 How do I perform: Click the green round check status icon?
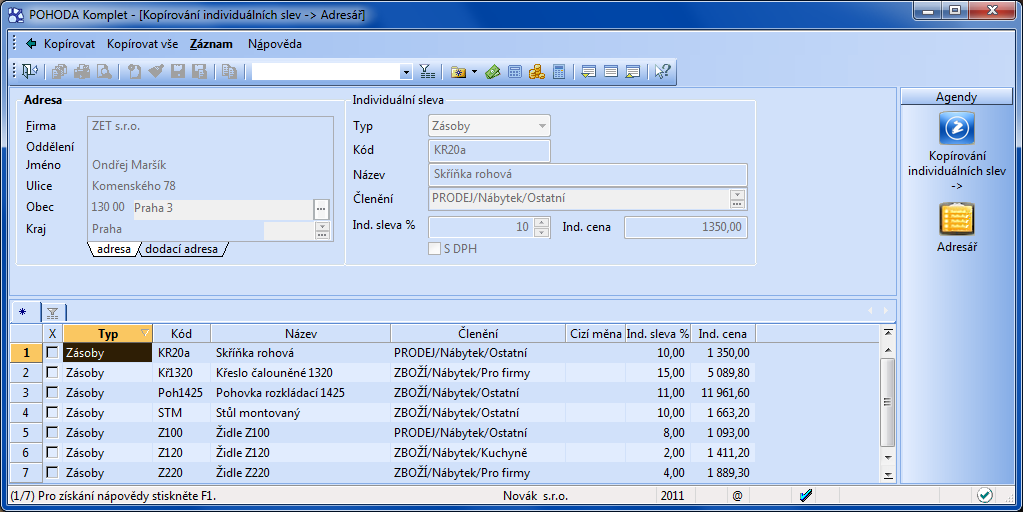(985, 496)
